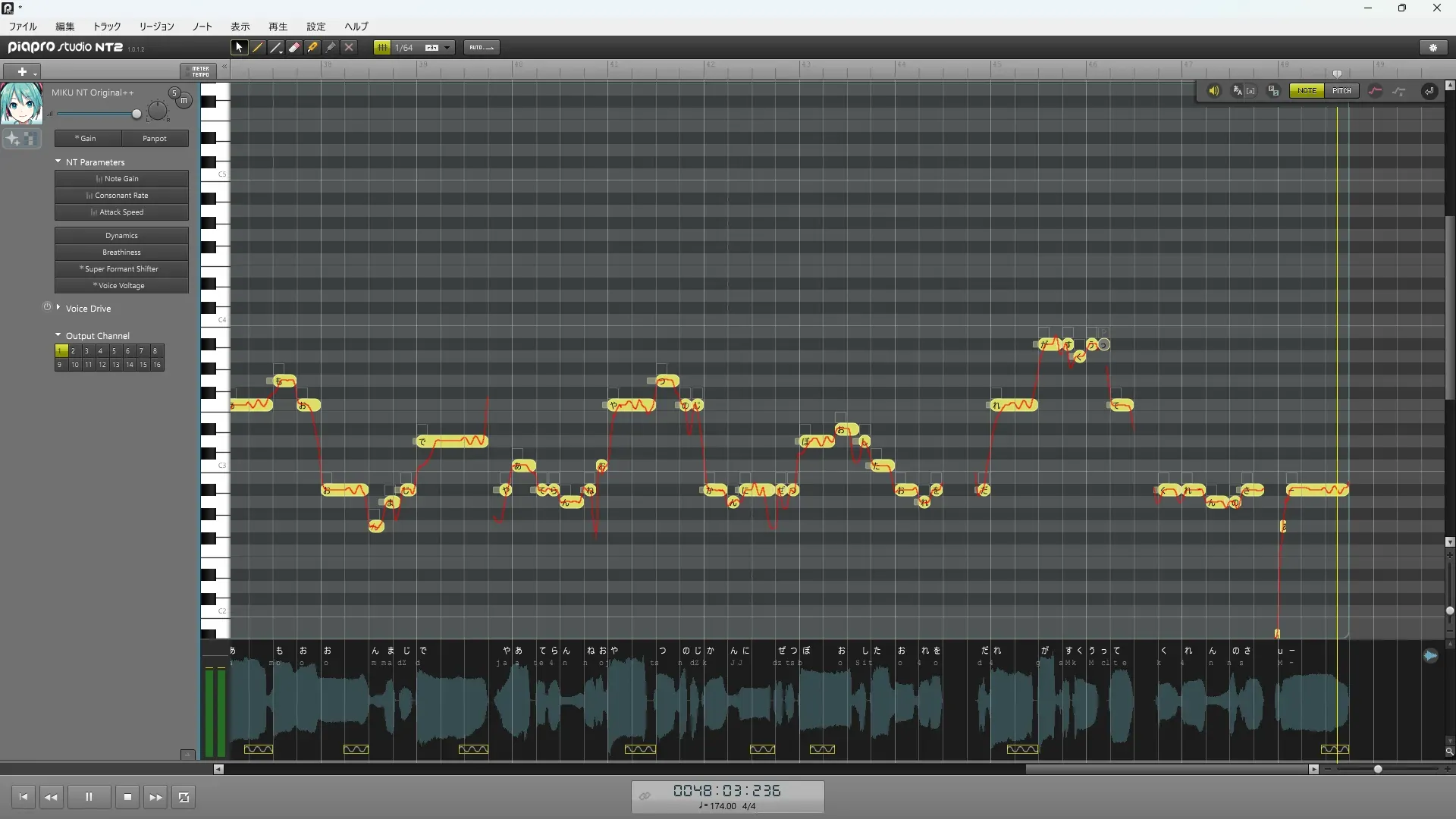This screenshot has height=819, width=1456.
Task: Pause playback with the pause button
Action: [x=89, y=797]
